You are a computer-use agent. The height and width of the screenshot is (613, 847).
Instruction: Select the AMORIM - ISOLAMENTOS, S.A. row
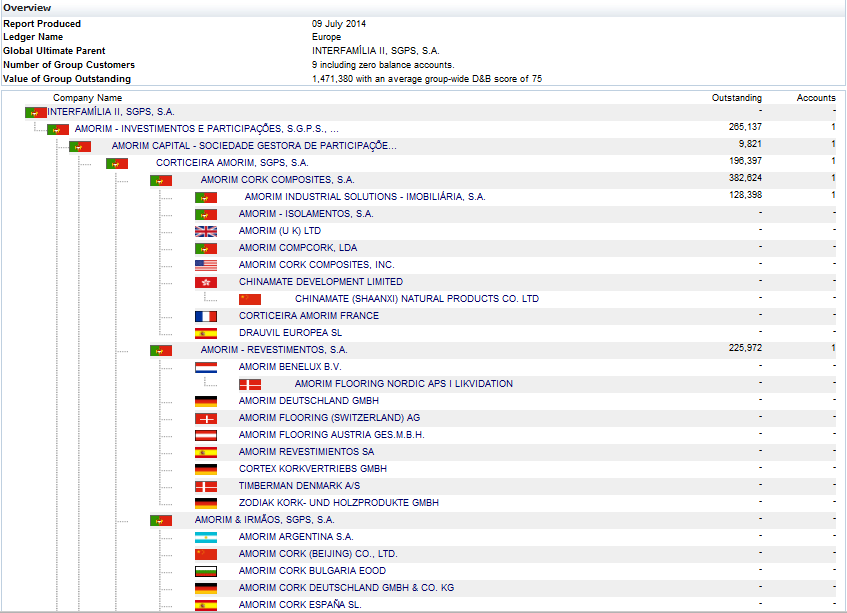(x=306, y=214)
